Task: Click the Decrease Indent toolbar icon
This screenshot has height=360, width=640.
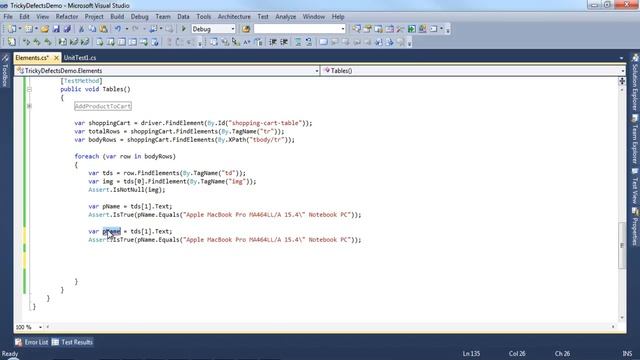Action: tap(273, 42)
